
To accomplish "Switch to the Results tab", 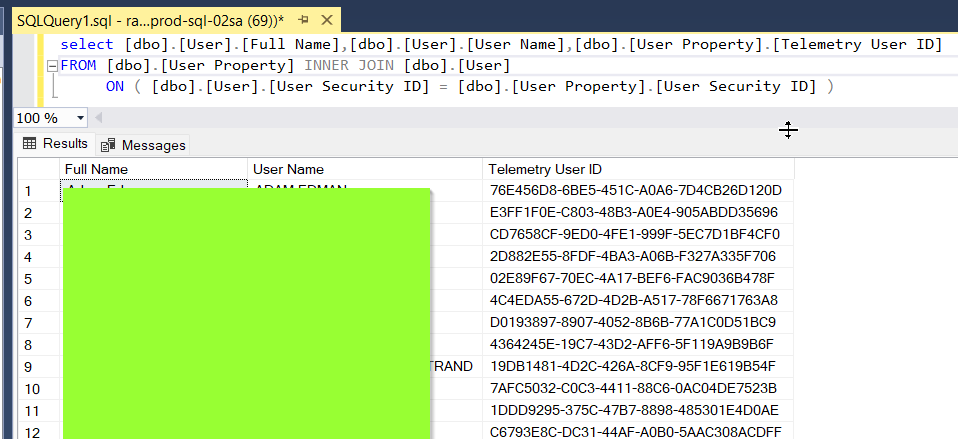I will click(56, 144).
